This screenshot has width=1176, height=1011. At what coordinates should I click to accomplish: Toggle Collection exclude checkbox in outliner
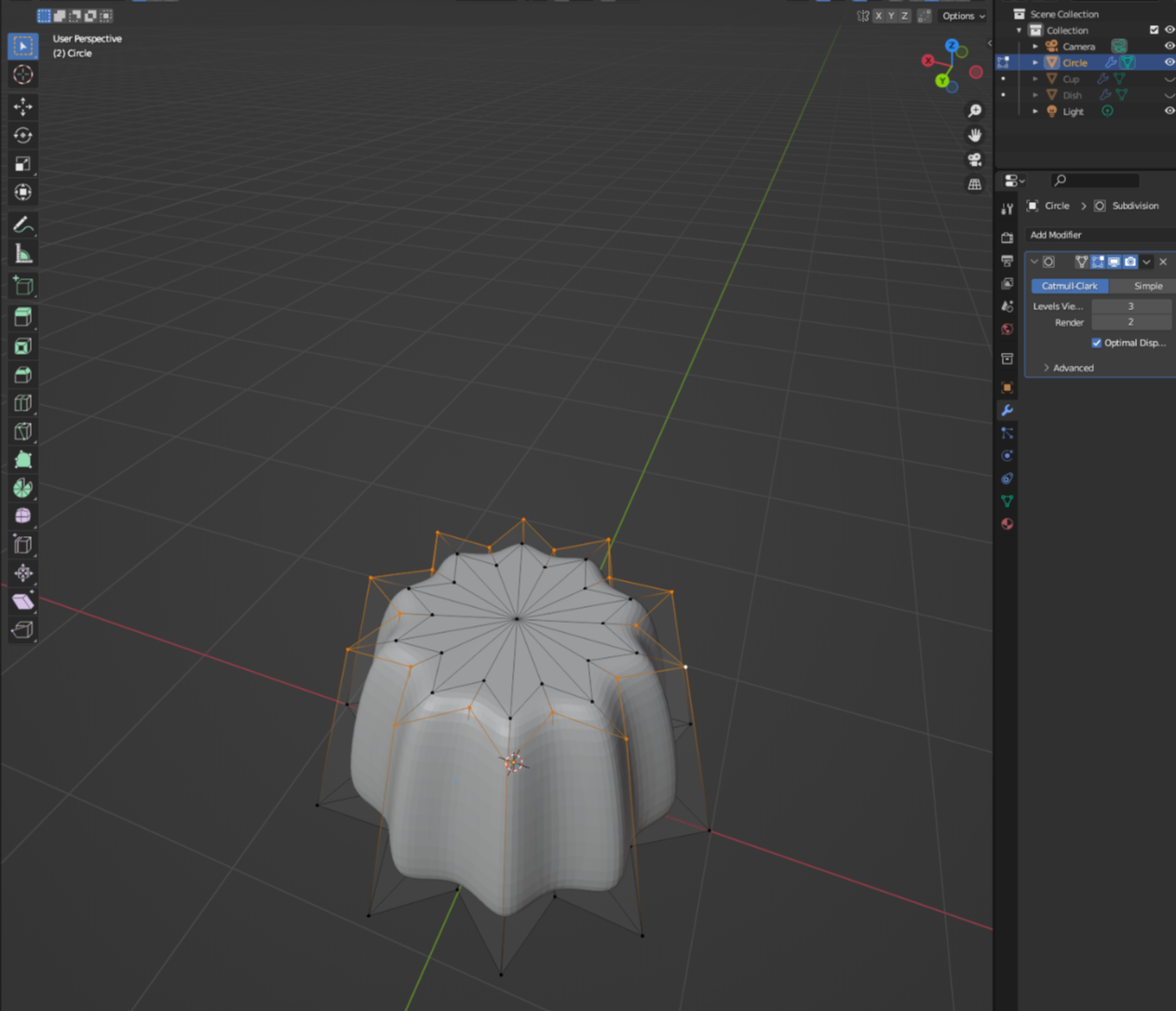[x=1155, y=30]
